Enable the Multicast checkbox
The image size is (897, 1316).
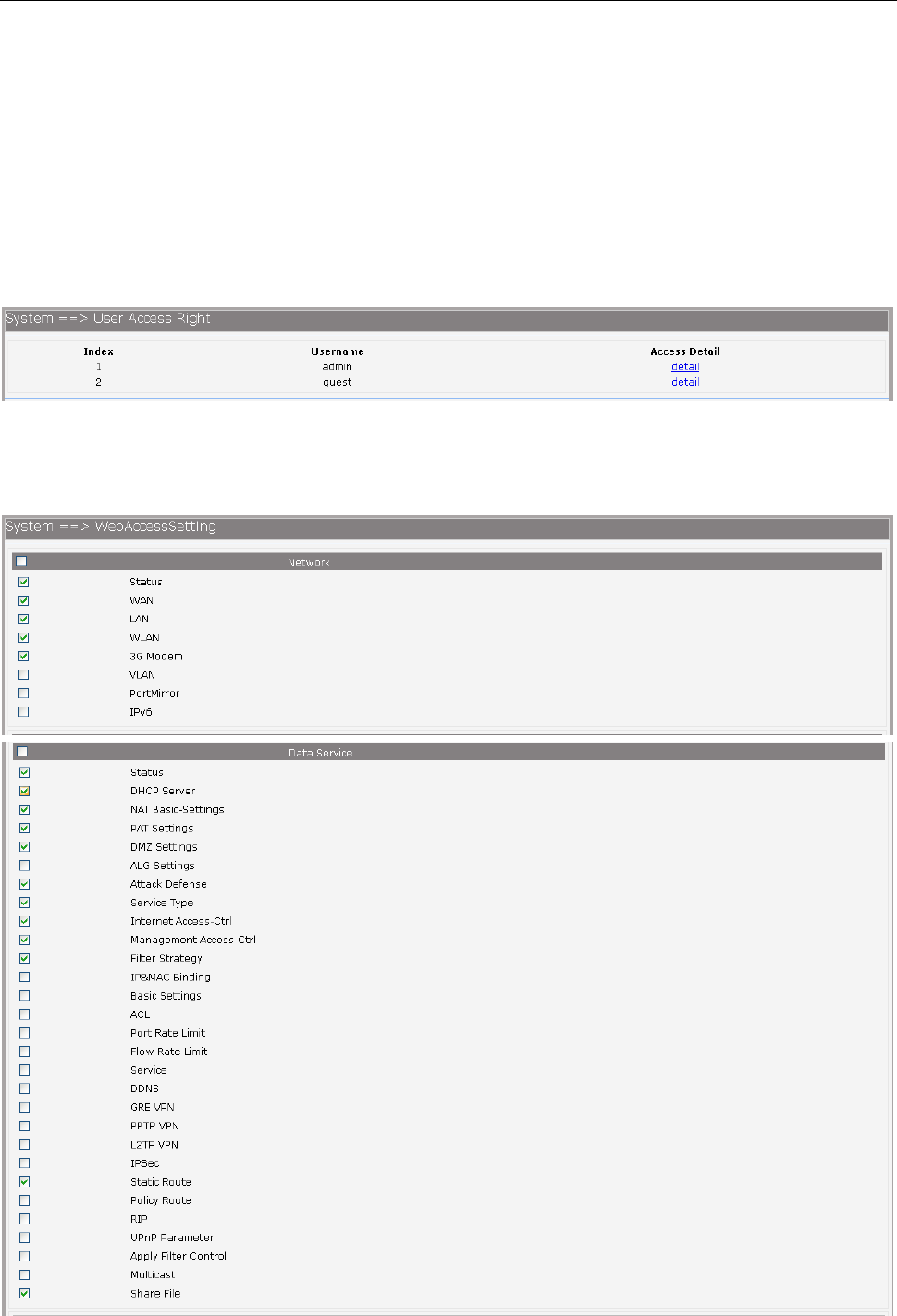pyautogui.click(x=25, y=1274)
